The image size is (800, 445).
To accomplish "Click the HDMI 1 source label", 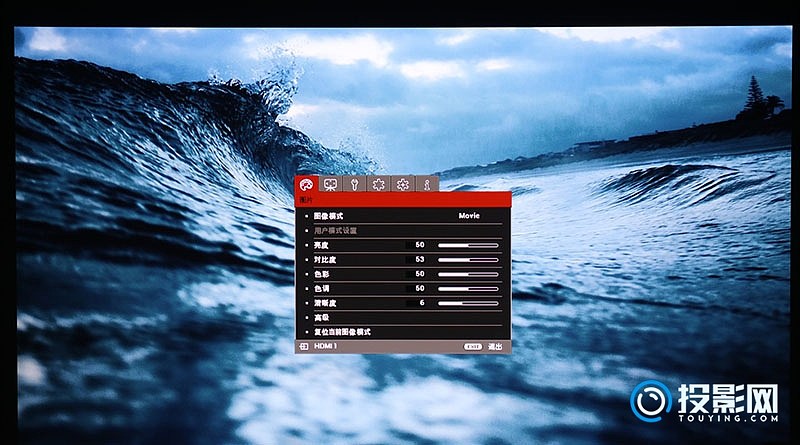I will [325, 346].
